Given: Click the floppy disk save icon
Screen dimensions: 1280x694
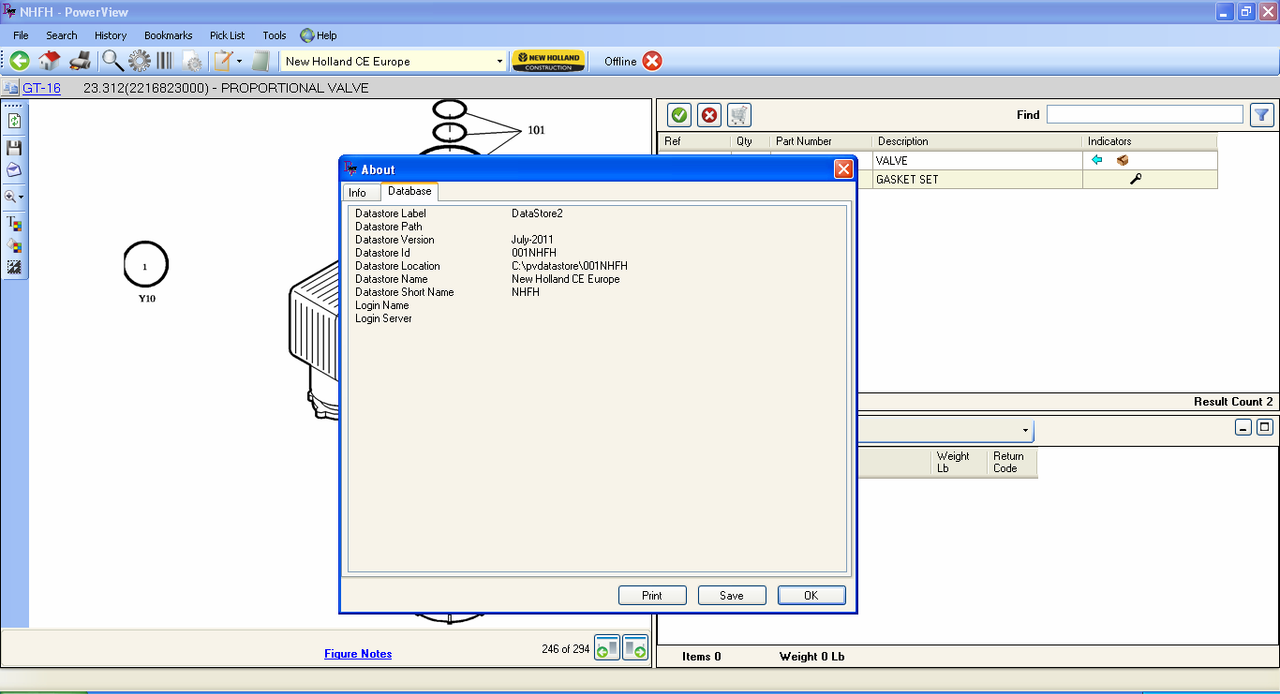Looking at the screenshot, I should (x=14, y=147).
